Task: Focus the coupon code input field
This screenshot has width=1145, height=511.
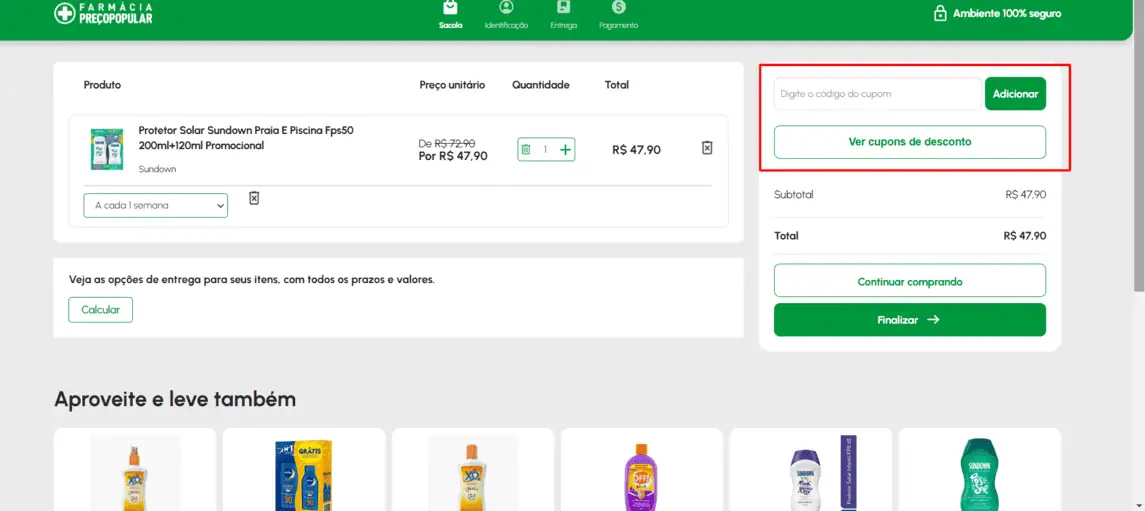Action: pyautogui.click(x=877, y=94)
